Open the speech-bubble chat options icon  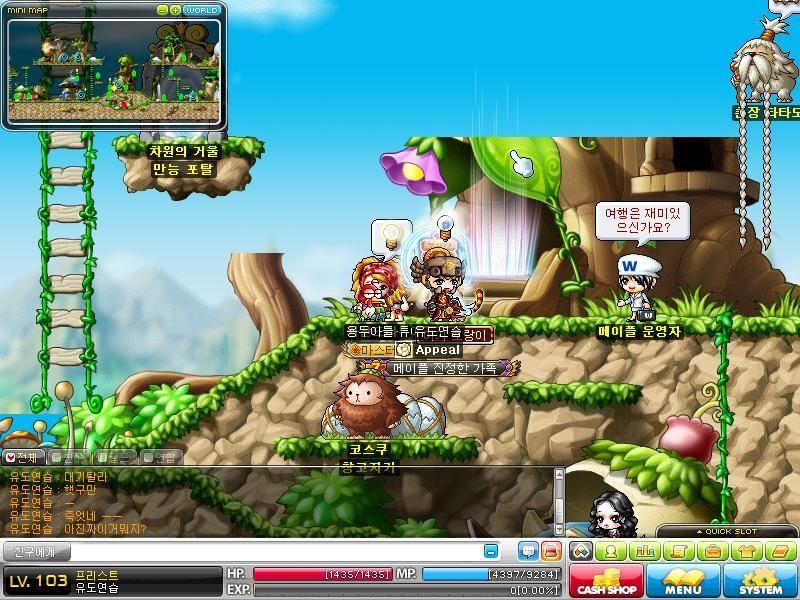[x=528, y=551]
